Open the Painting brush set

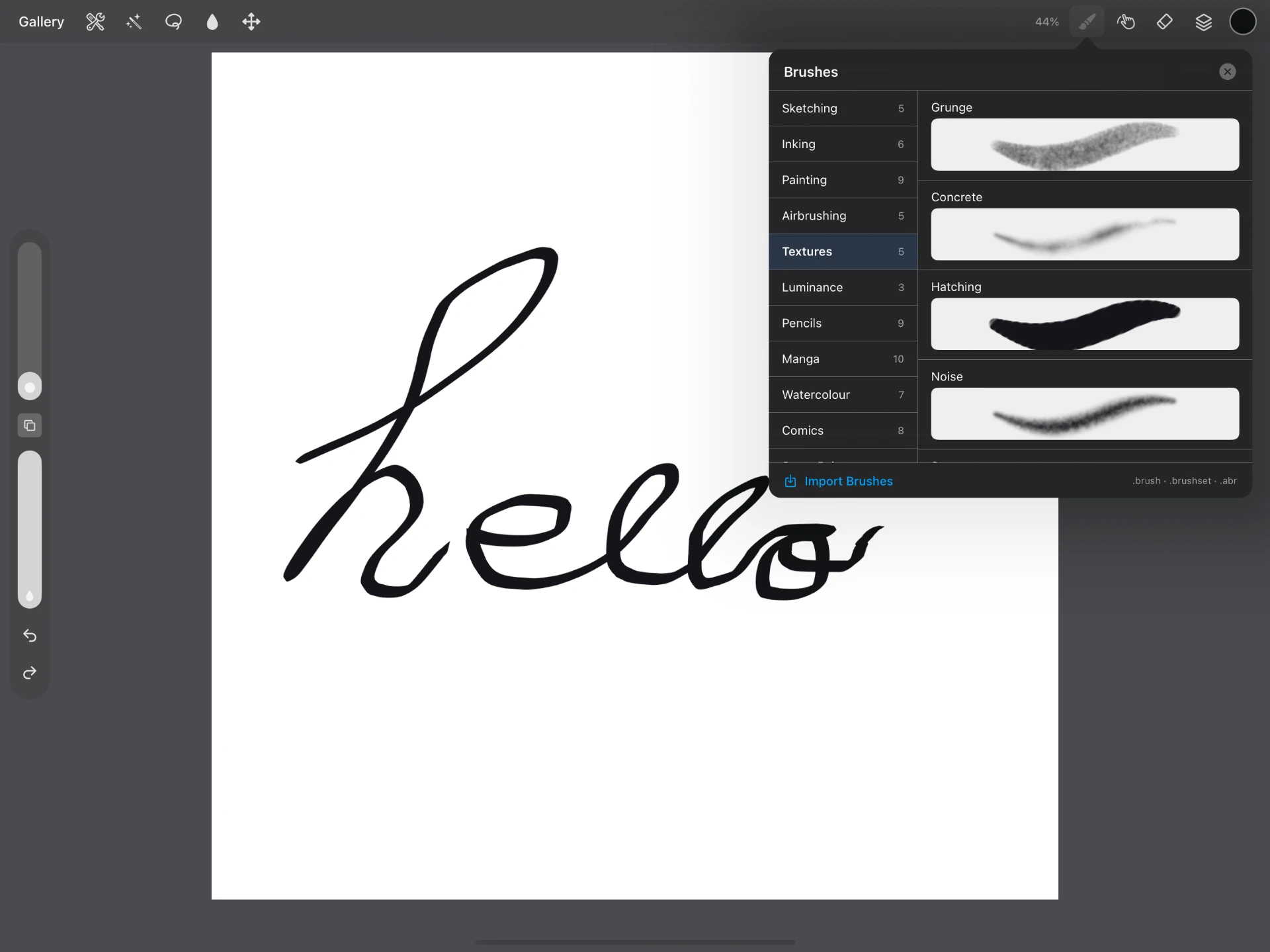(x=843, y=180)
